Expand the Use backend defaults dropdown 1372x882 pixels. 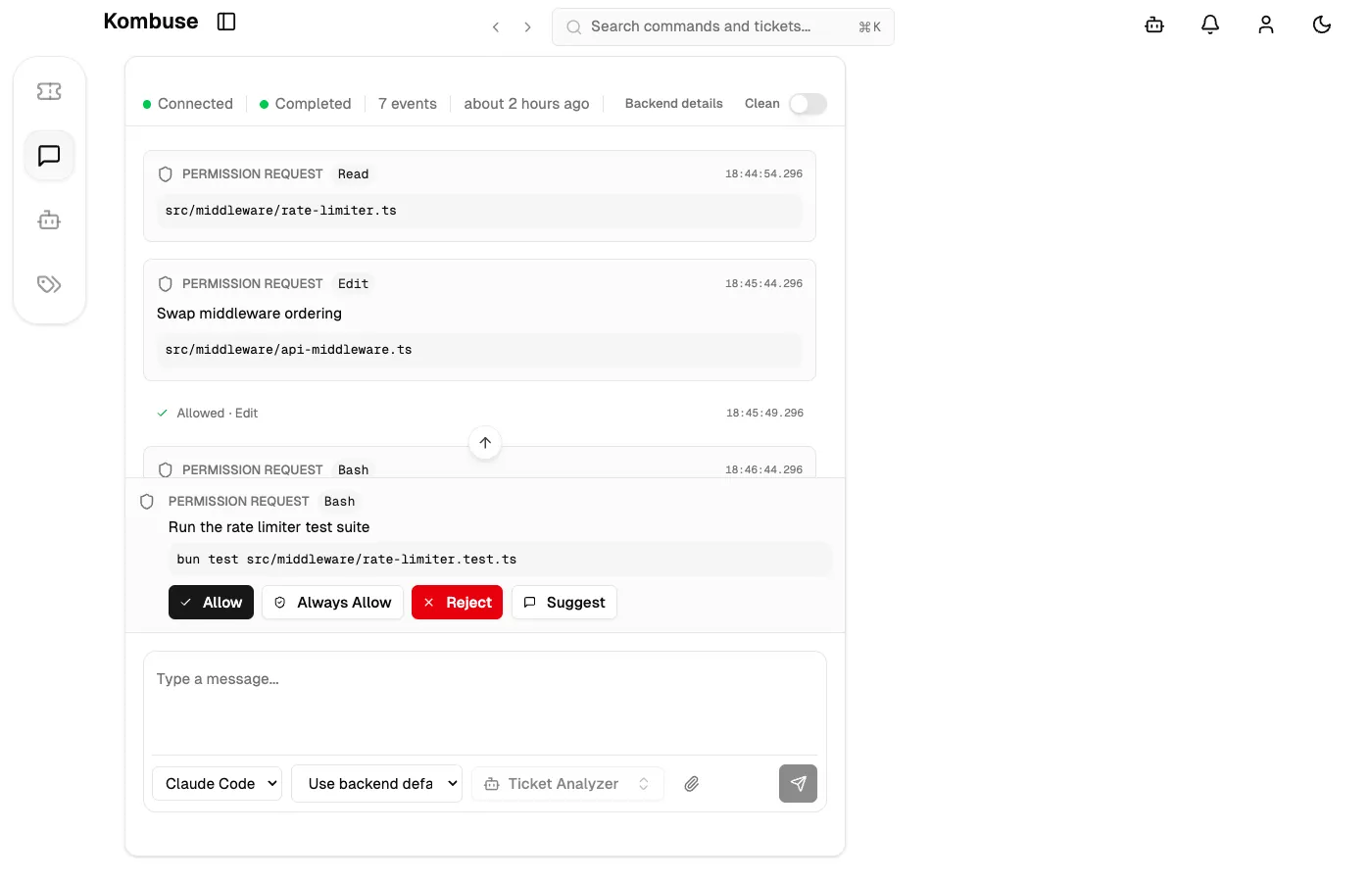coord(376,783)
